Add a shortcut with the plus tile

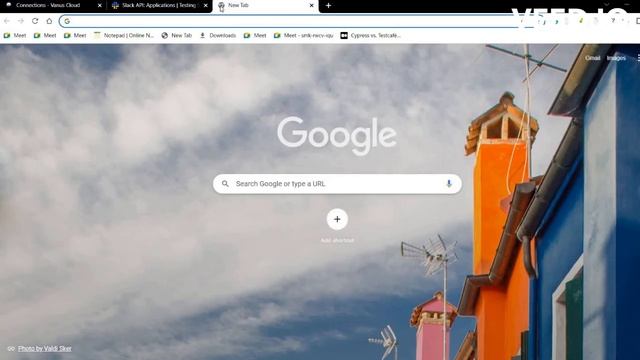[337, 220]
